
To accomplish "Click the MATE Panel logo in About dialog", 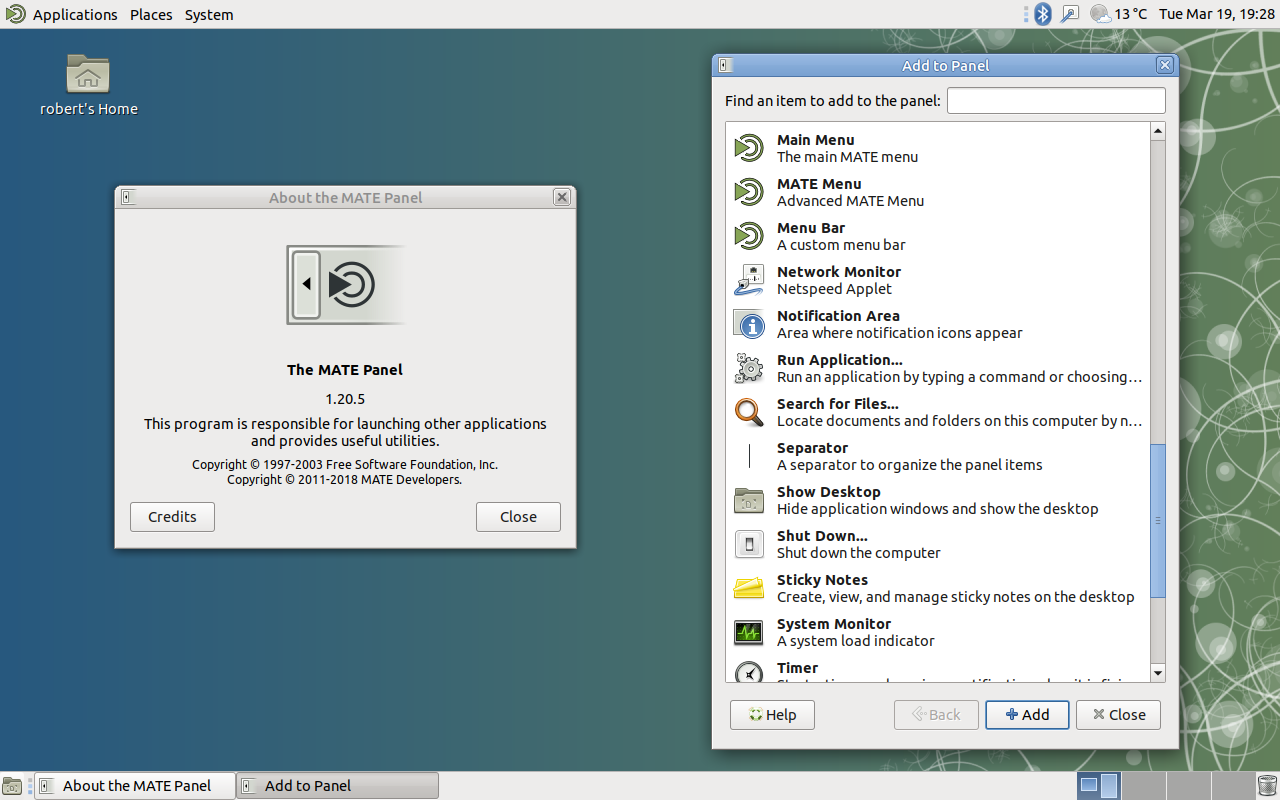I will coord(345,285).
